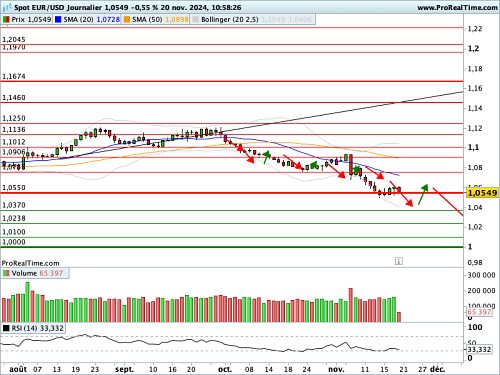Screen dimensions: 500x375
Task: Select the SMA (20) indicator label
Action: coord(78,20)
